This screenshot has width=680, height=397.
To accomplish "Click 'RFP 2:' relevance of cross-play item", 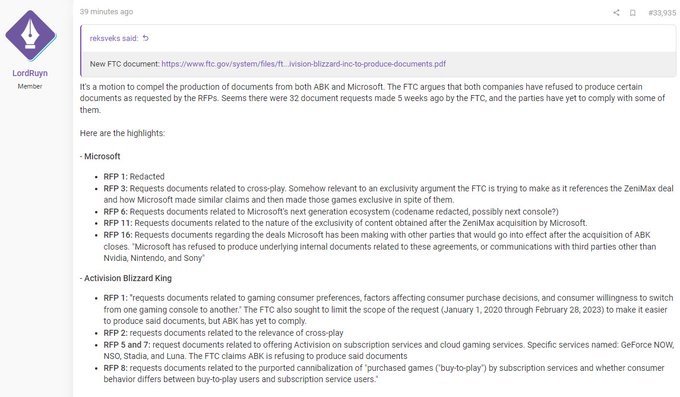I will coord(223,333).
